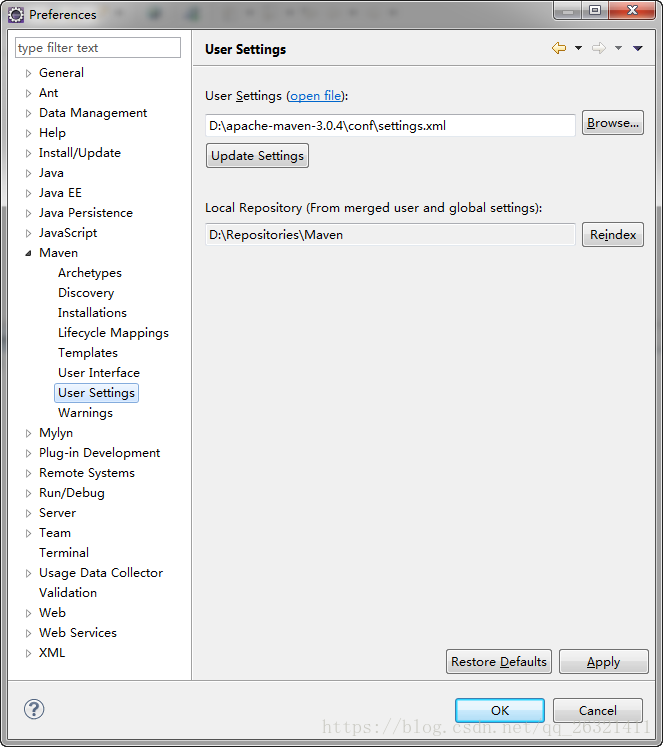Close the Preferences window
This screenshot has height=747, width=663.
tap(632, 10)
